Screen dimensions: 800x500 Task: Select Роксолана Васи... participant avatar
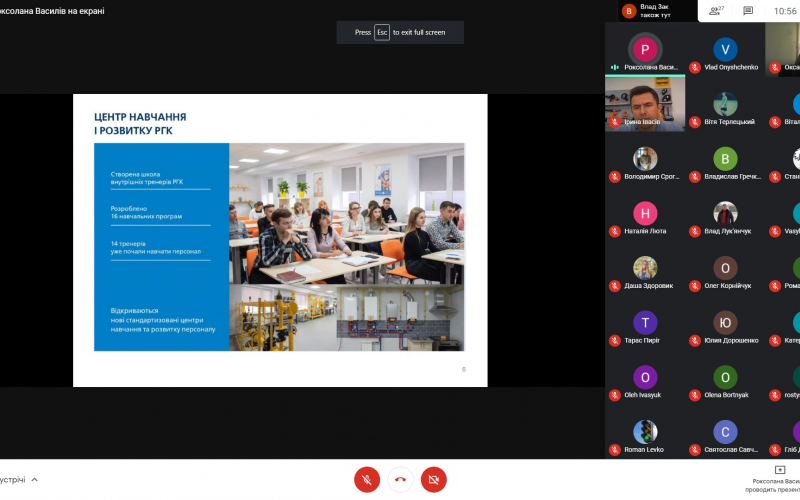(645, 49)
